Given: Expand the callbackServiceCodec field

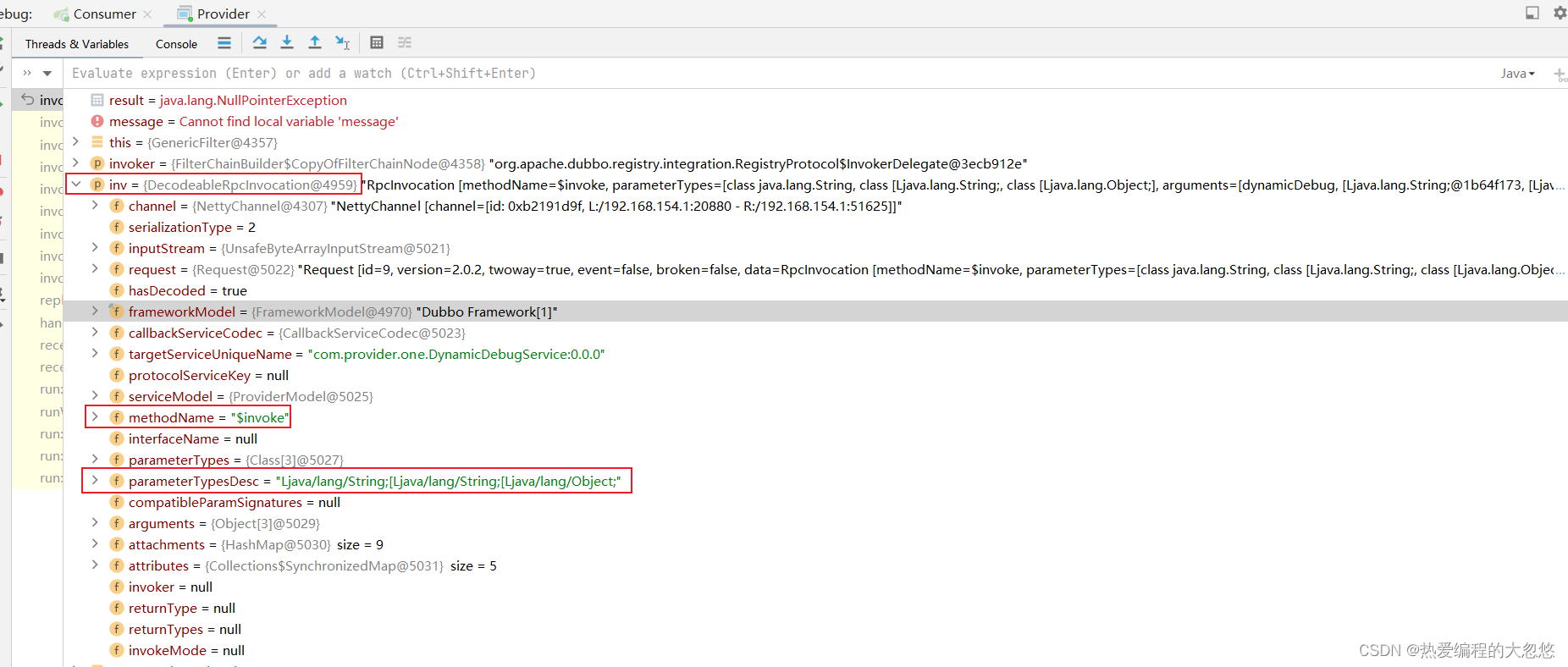Looking at the screenshot, I should click(x=95, y=332).
